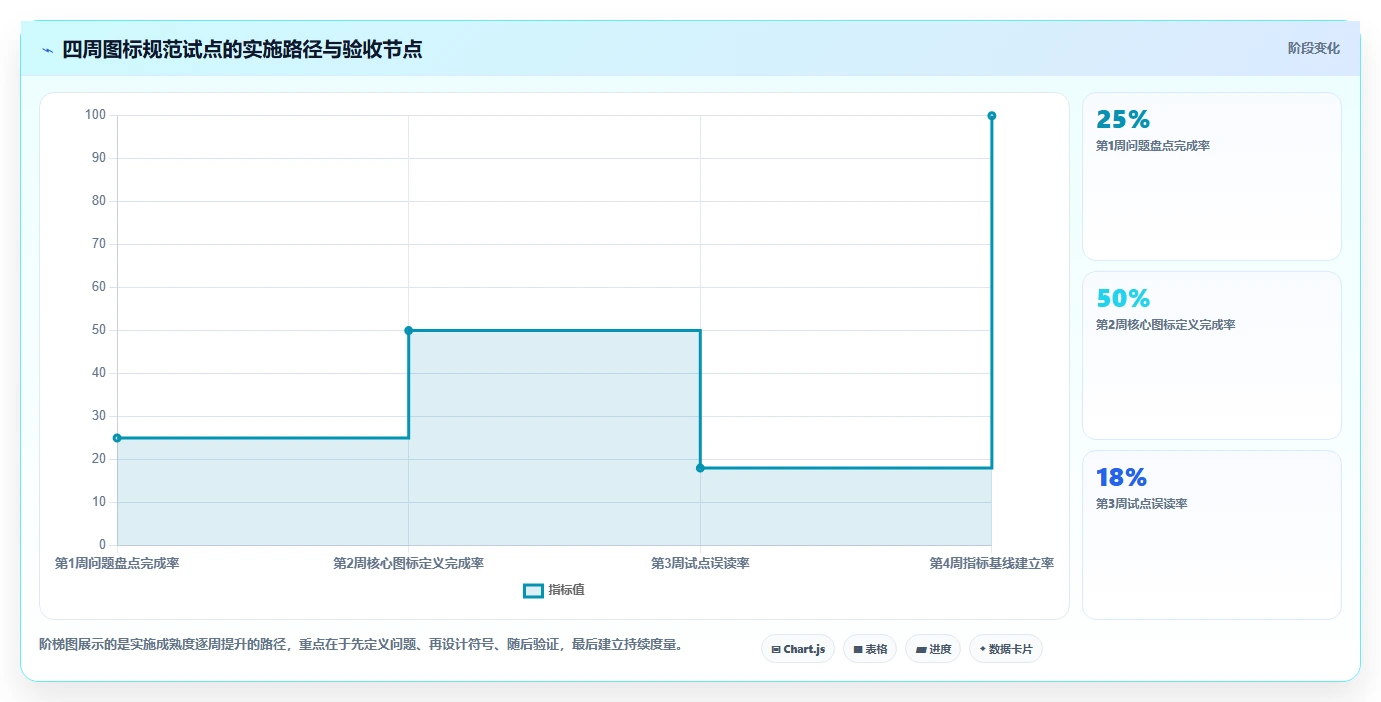Click the week 1 data point at 25
The width and height of the screenshot is (1381, 702).
[117, 438]
